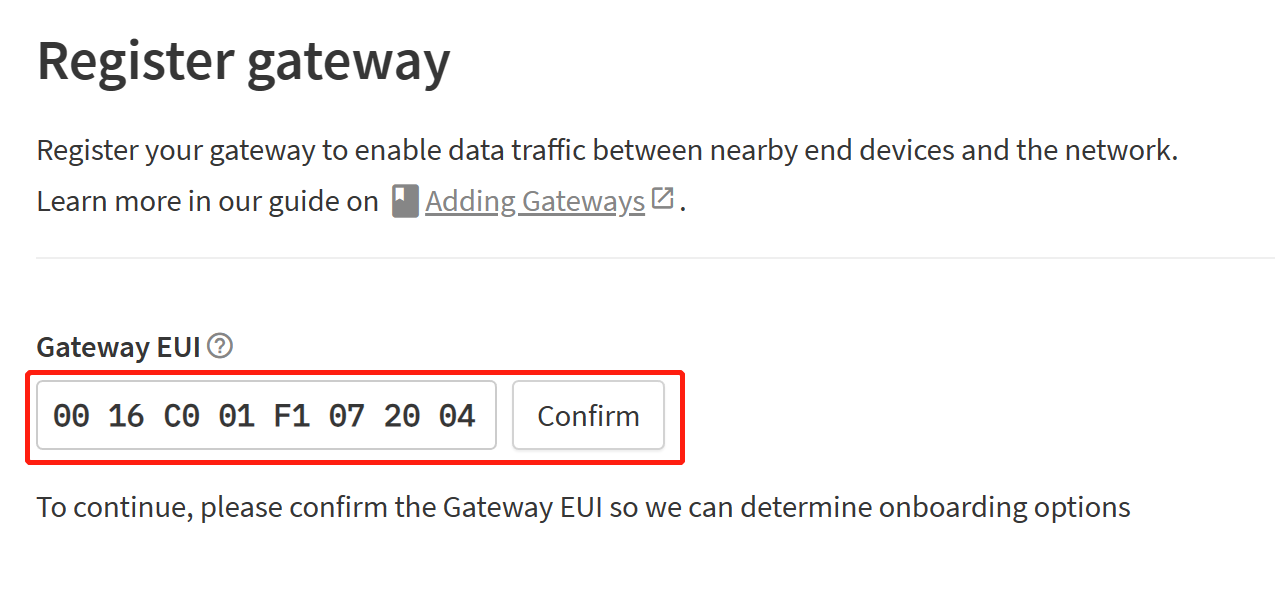Confirm the Gateway EUI with the Confirm button
Screen dimensions: 1275x594
pos(588,415)
